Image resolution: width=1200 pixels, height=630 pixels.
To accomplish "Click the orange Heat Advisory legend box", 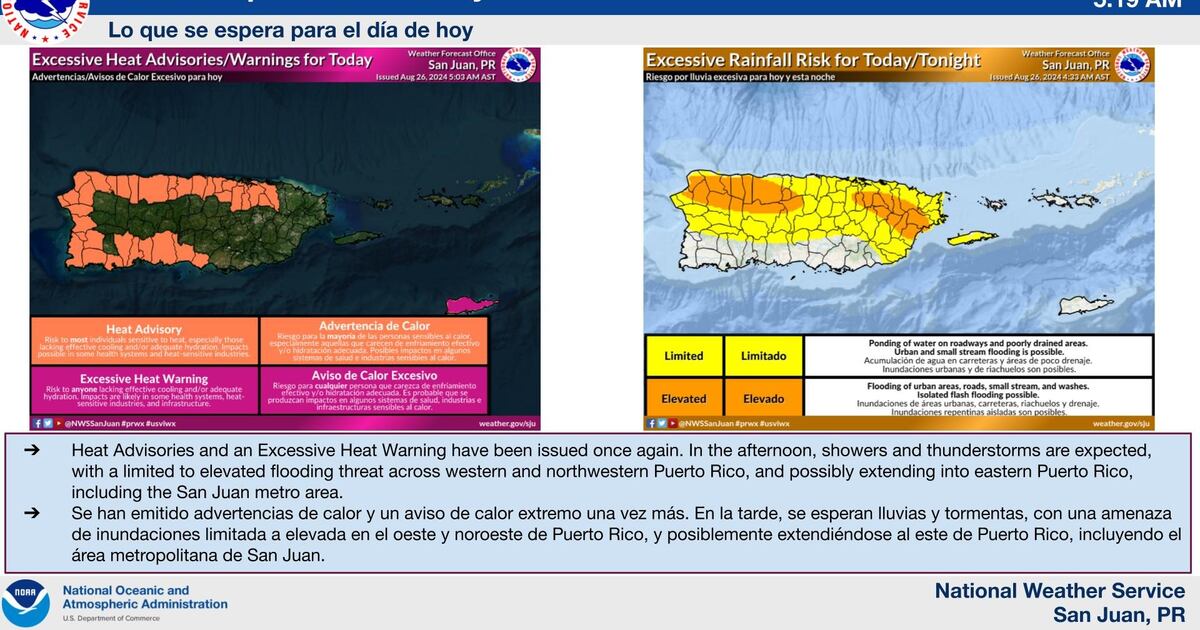I will [144, 341].
